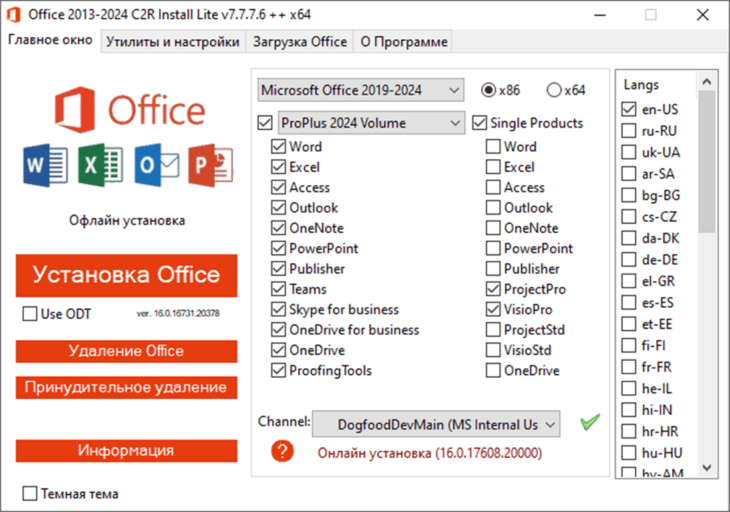Open the Информация button
The image size is (730, 512).
click(x=126, y=451)
